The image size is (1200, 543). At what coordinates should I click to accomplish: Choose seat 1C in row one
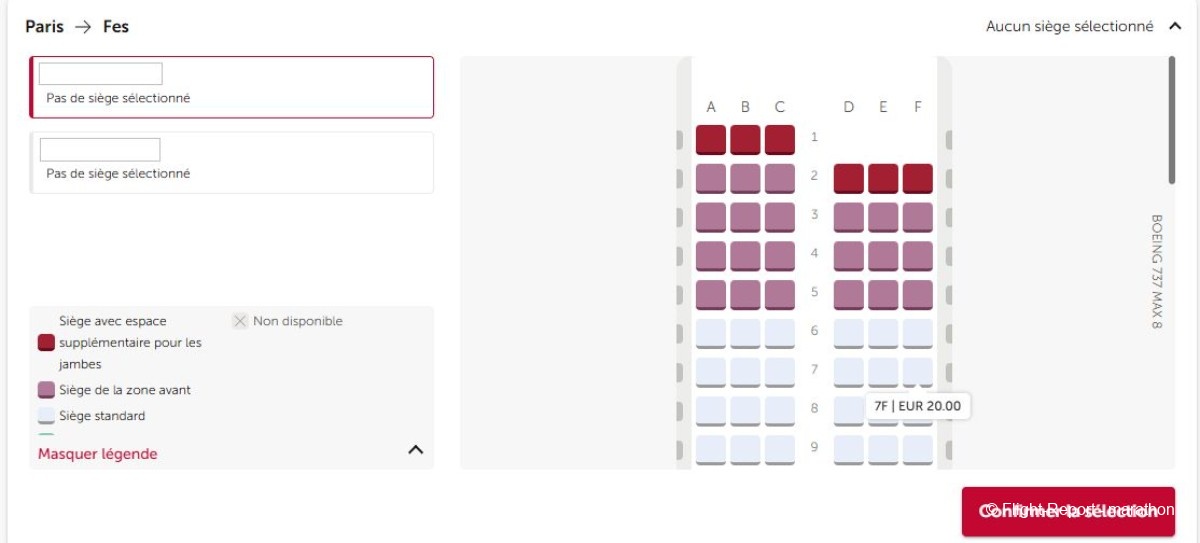coord(780,139)
